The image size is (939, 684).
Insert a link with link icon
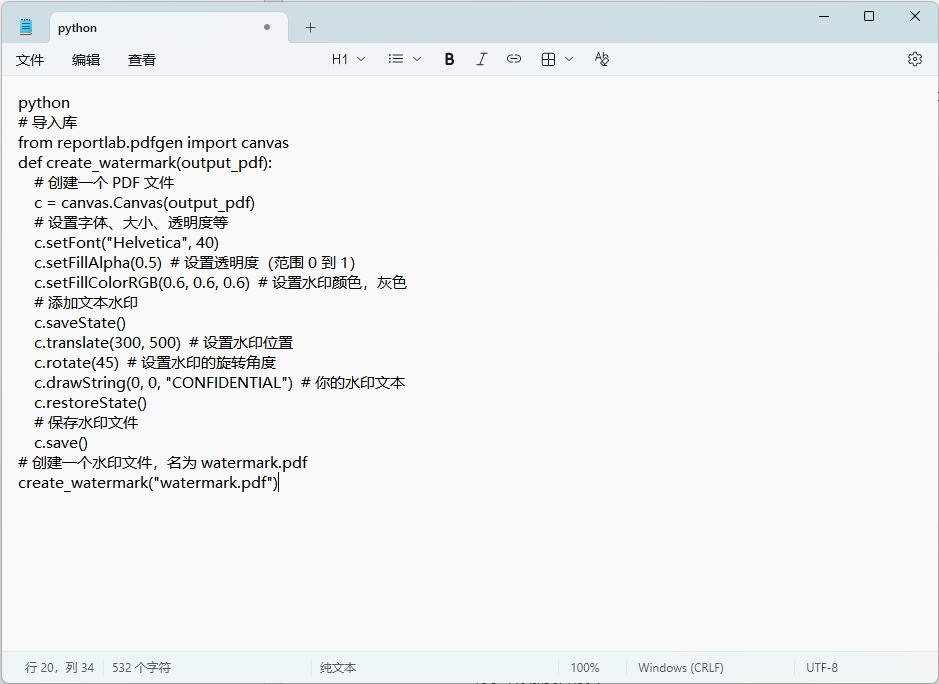pyautogui.click(x=514, y=59)
